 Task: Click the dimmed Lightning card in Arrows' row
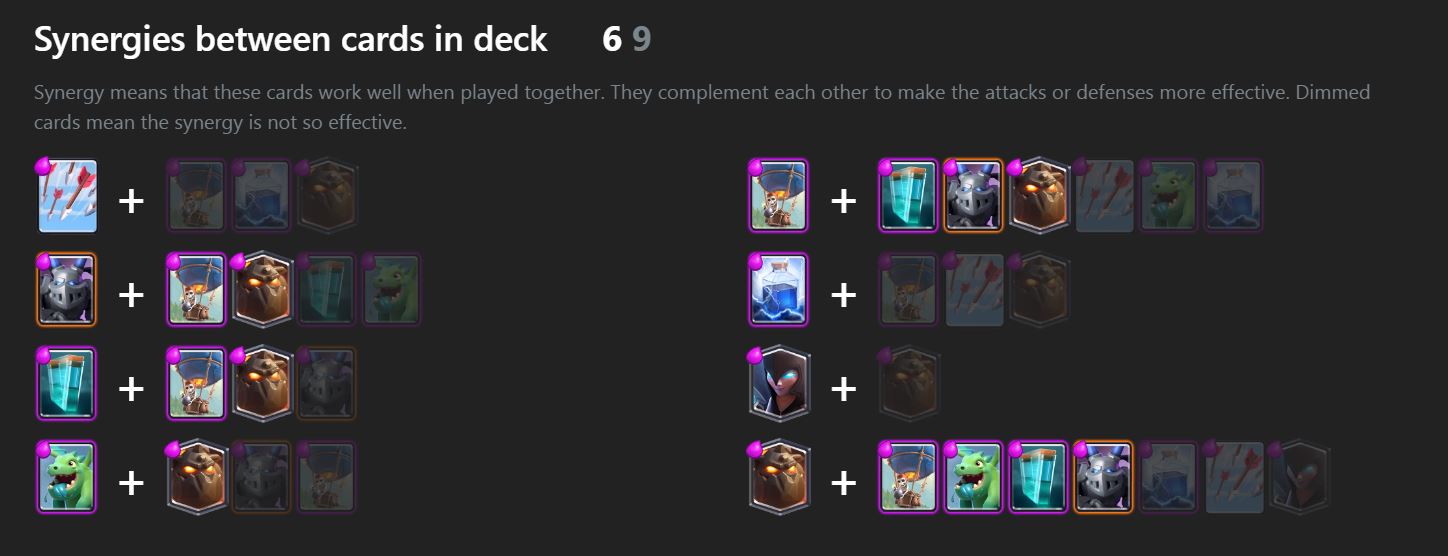[261, 196]
